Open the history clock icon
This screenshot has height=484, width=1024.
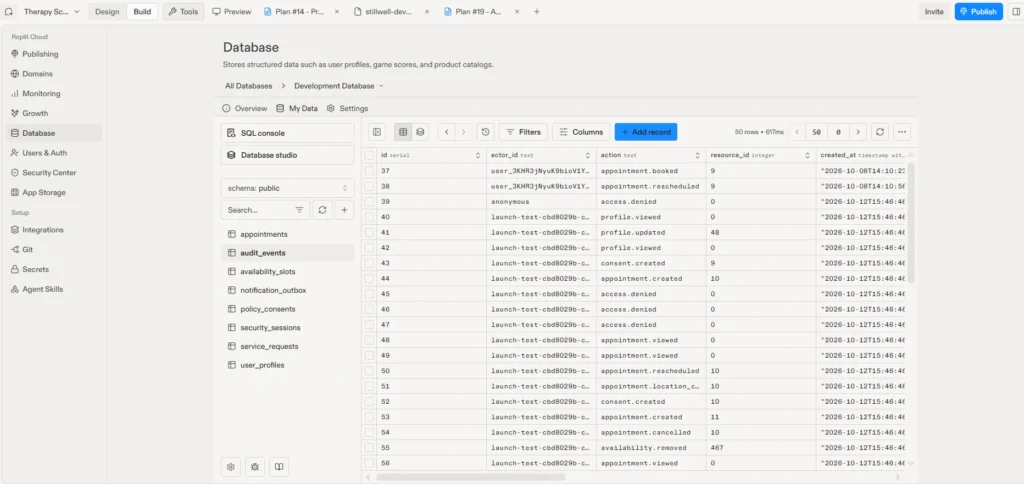[x=485, y=132]
